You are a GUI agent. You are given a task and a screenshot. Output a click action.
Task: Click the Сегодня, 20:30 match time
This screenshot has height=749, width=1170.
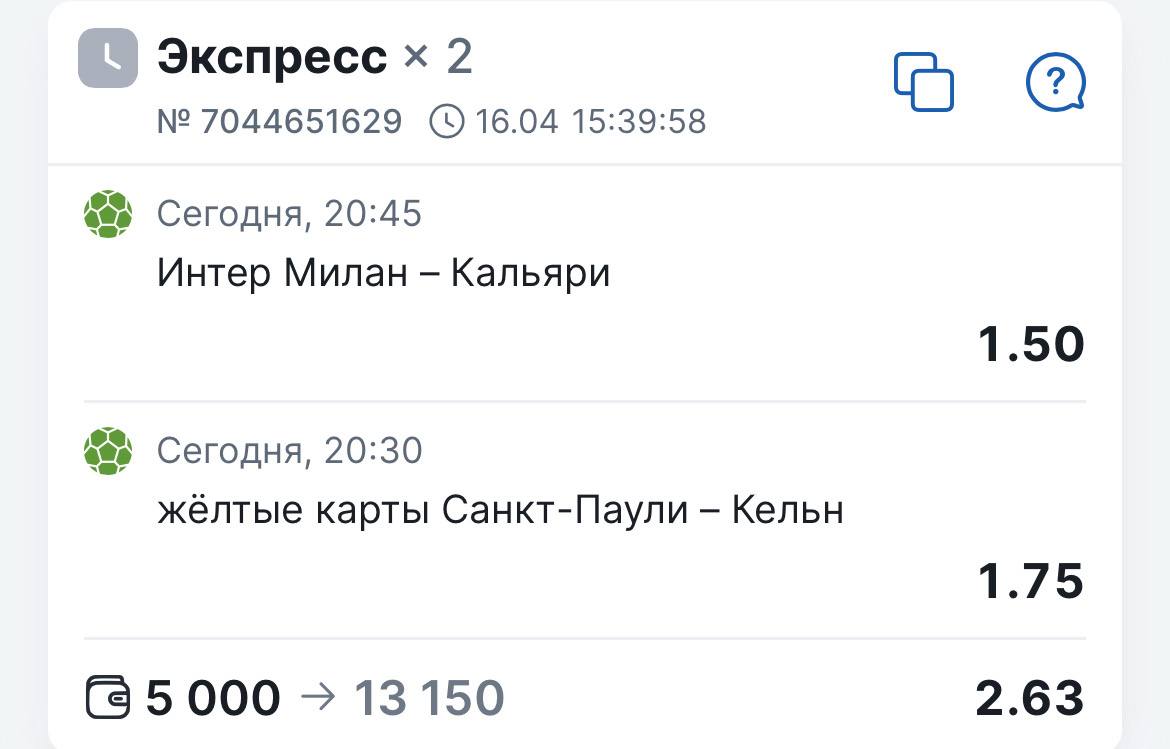[289, 451]
